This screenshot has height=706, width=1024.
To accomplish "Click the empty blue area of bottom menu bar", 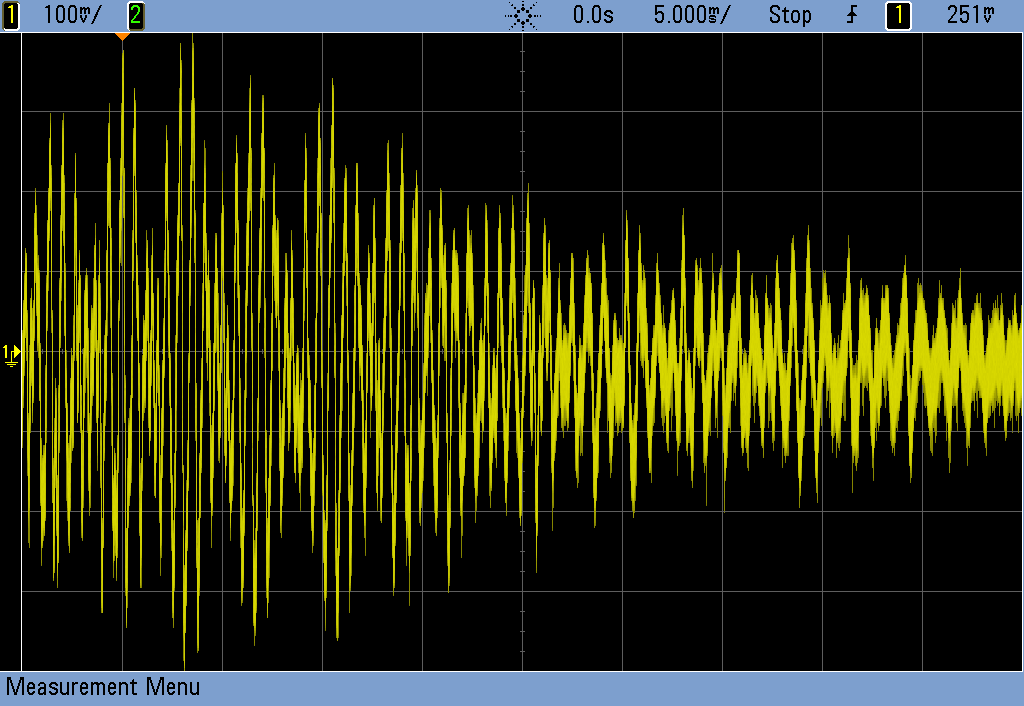I will click(600, 687).
